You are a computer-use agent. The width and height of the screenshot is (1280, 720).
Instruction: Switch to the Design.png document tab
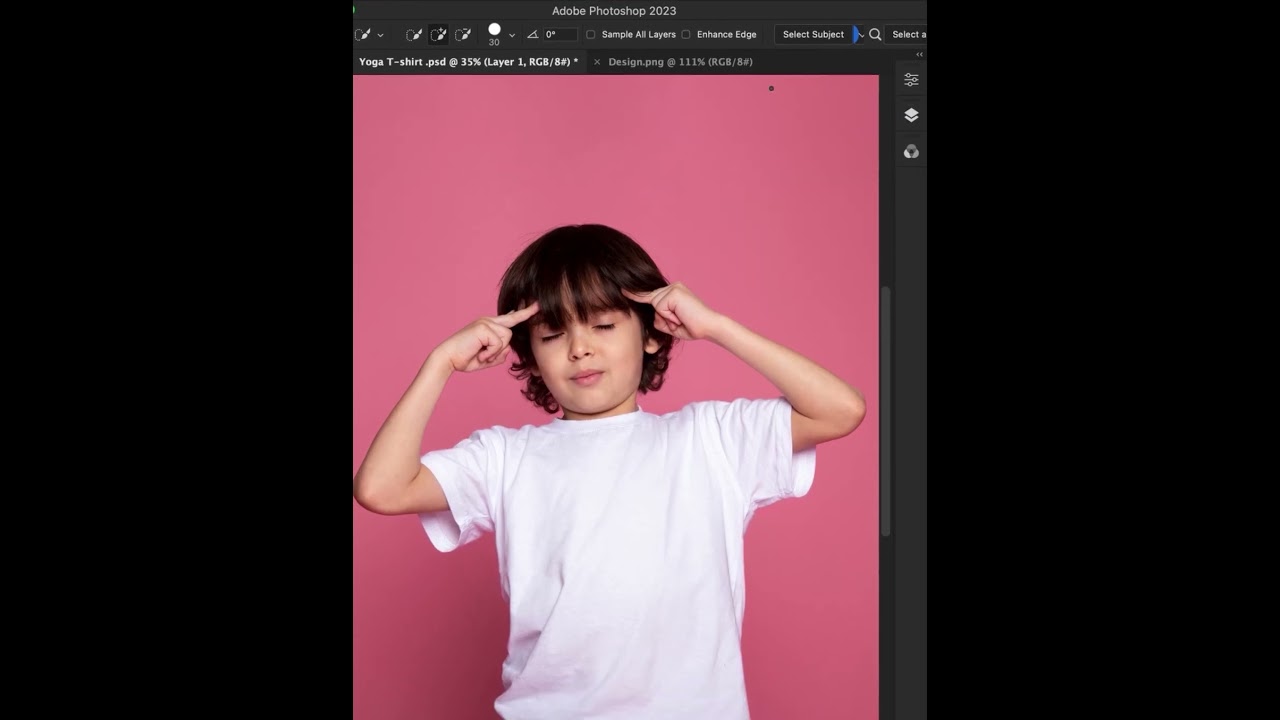click(x=680, y=62)
